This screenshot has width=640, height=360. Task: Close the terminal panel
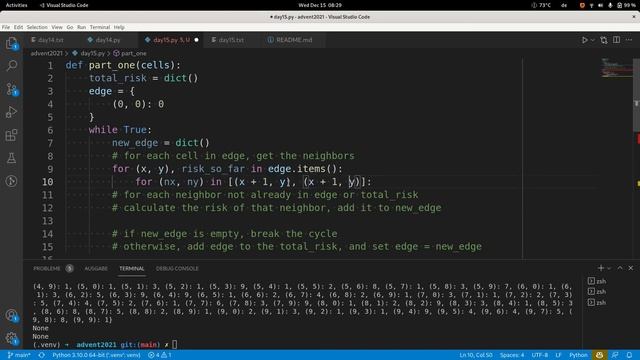pos(631,268)
